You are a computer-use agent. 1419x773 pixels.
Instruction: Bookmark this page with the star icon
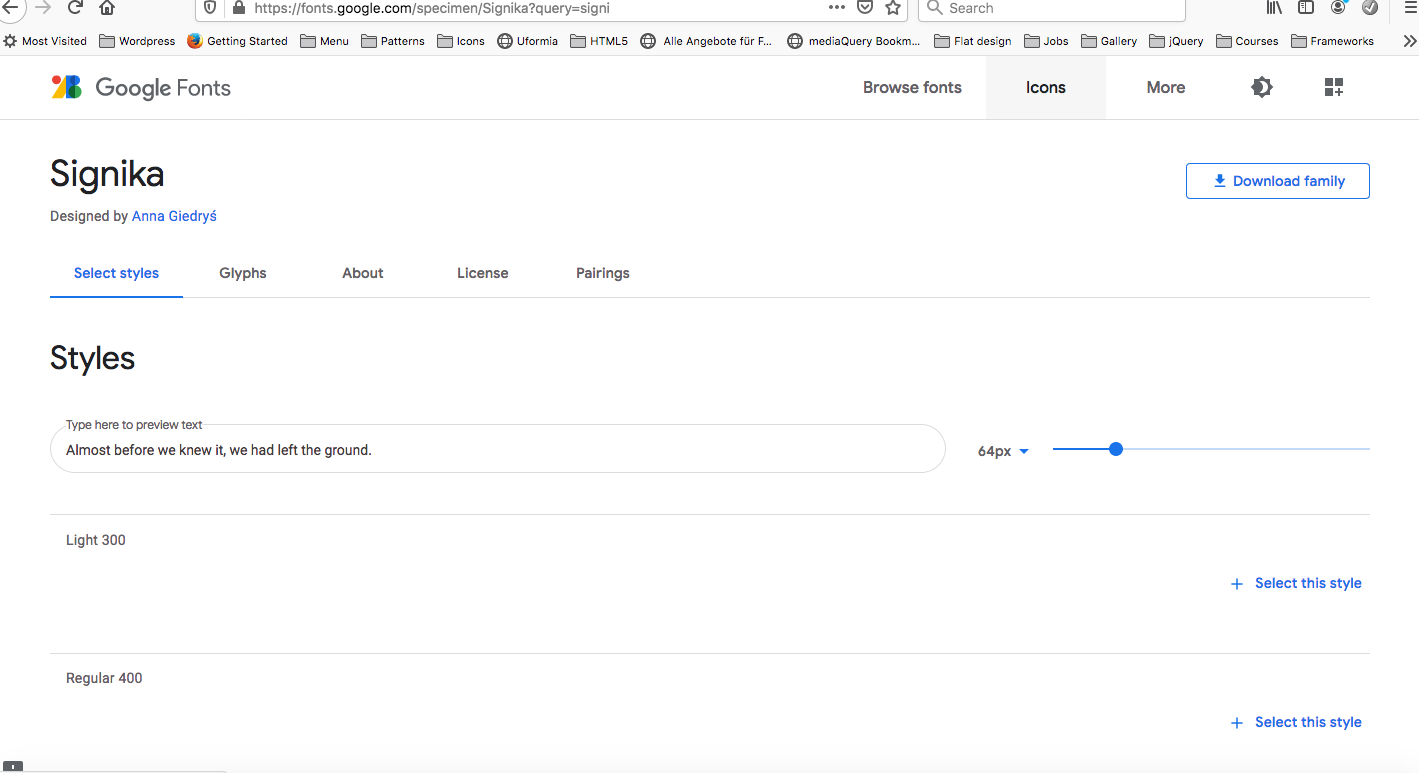(x=893, y=8)
